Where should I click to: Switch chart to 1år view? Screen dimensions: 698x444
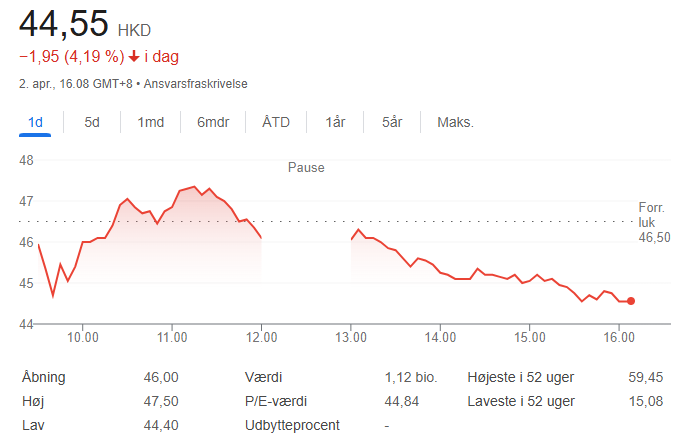point(335,122)
